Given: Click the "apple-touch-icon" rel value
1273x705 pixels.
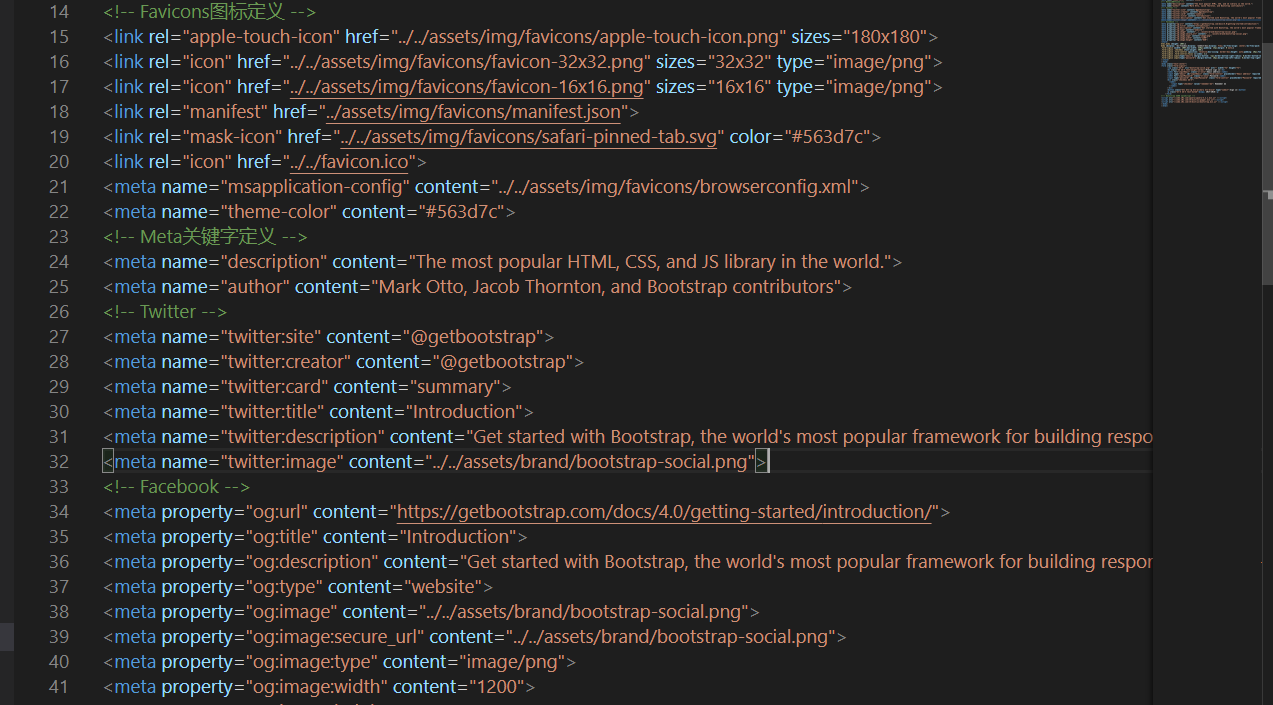Looking at the screenshot, I should (x=260, y=37).
